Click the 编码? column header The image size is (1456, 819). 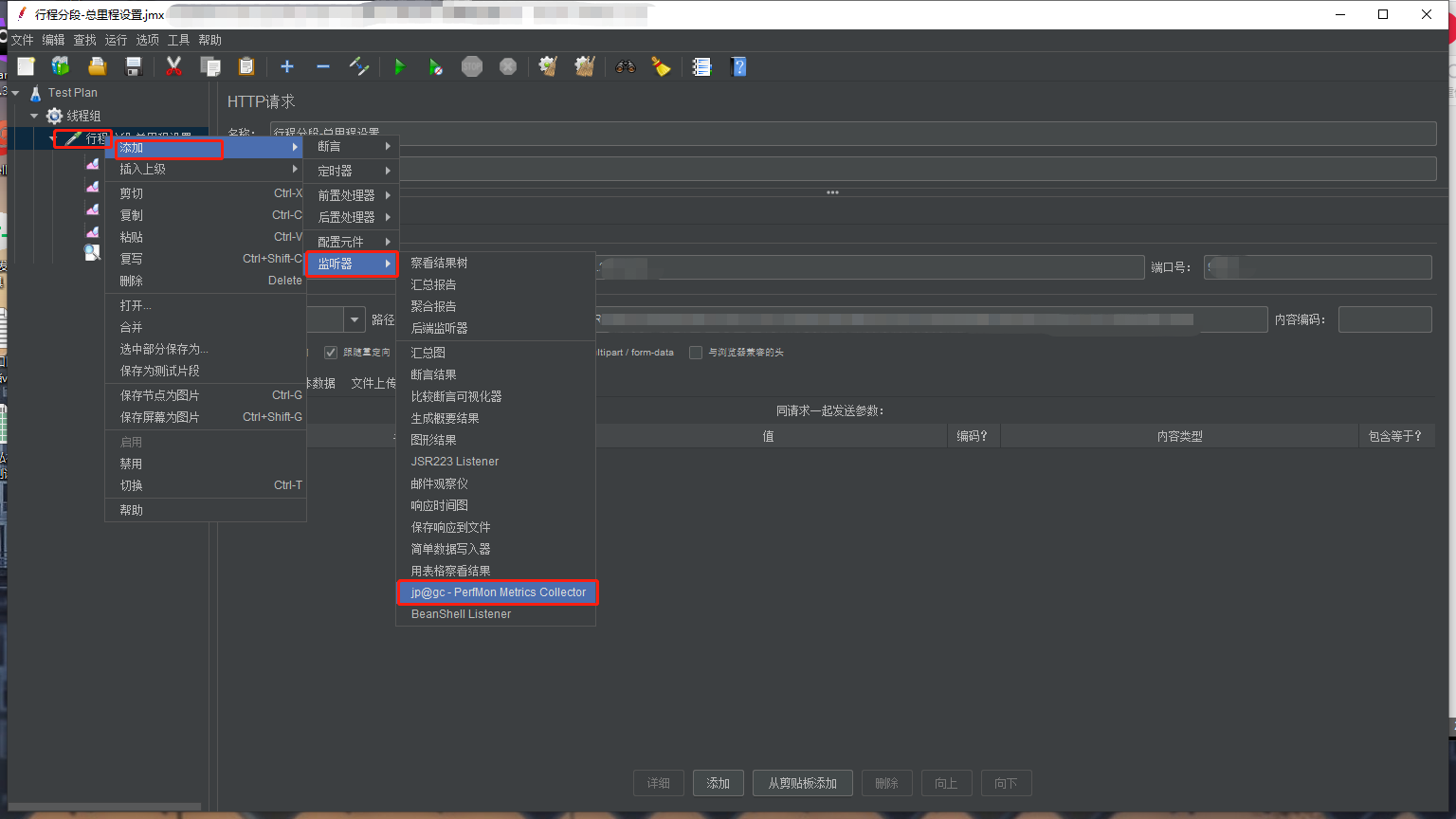click(x=973, y=436)
